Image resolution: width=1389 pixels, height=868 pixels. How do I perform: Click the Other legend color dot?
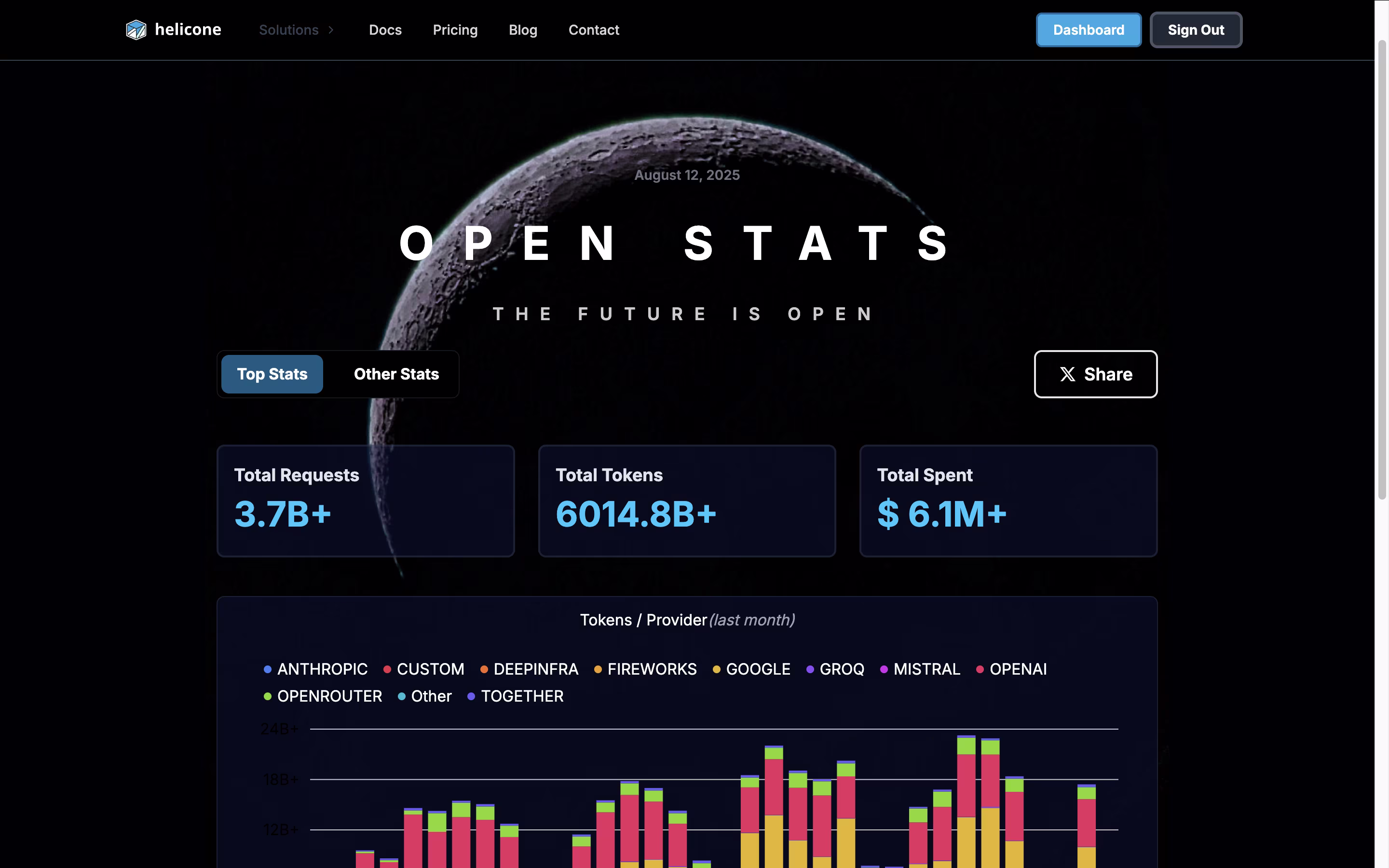(x=401, y=696)
